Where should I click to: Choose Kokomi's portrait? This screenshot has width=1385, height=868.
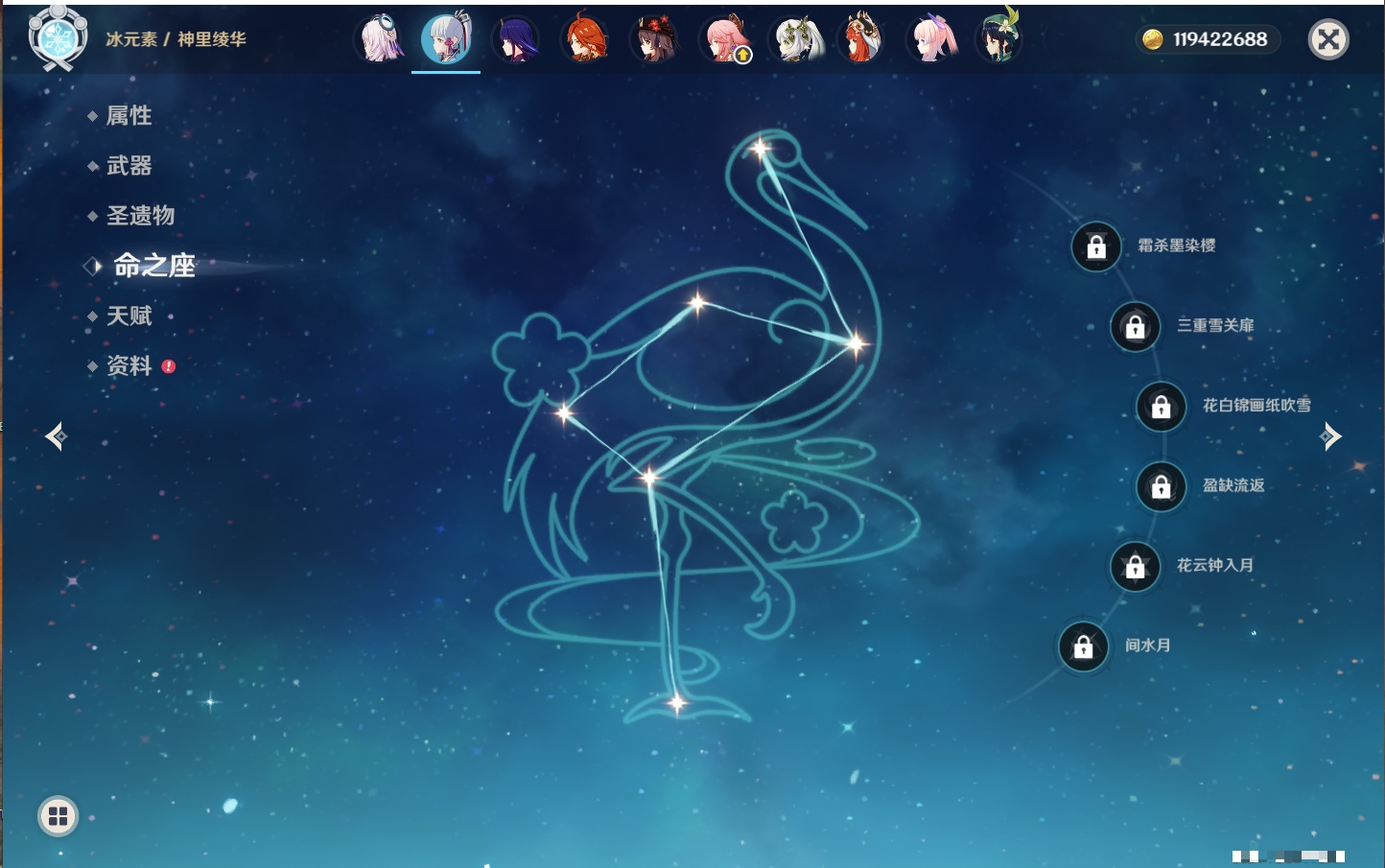tap(931, 39)
